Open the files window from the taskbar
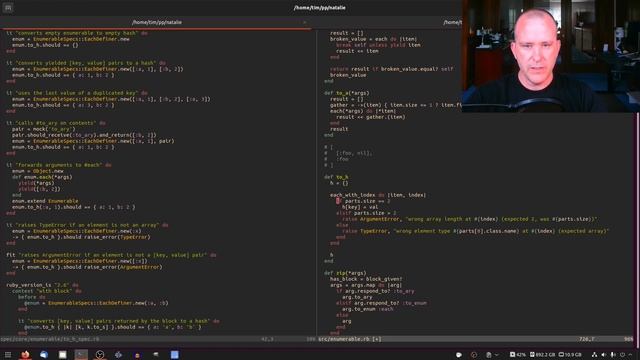The image size is (640, 360). point(62,355)
